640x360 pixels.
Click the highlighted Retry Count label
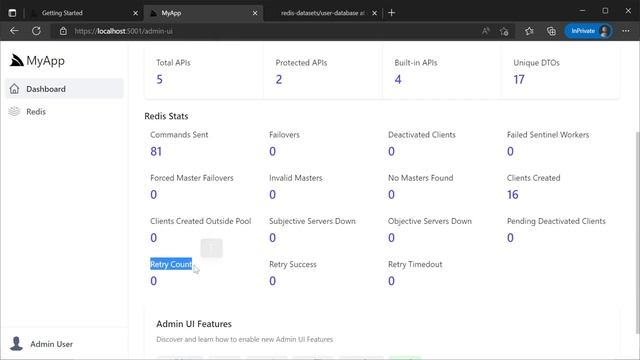171,264
